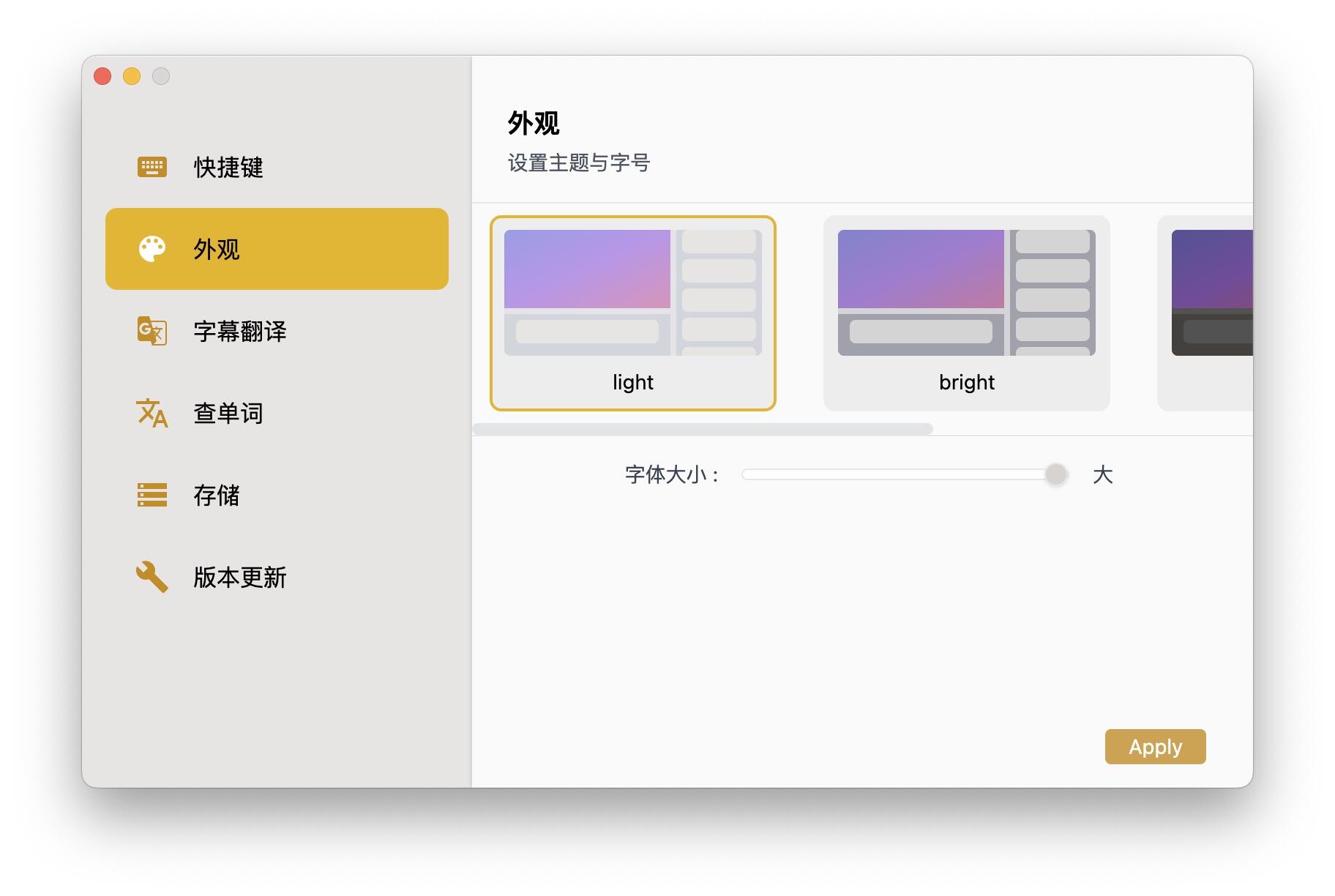Click the font size slider track middle
Viewport: 1335px width, 896px height.
coord(905,474)
